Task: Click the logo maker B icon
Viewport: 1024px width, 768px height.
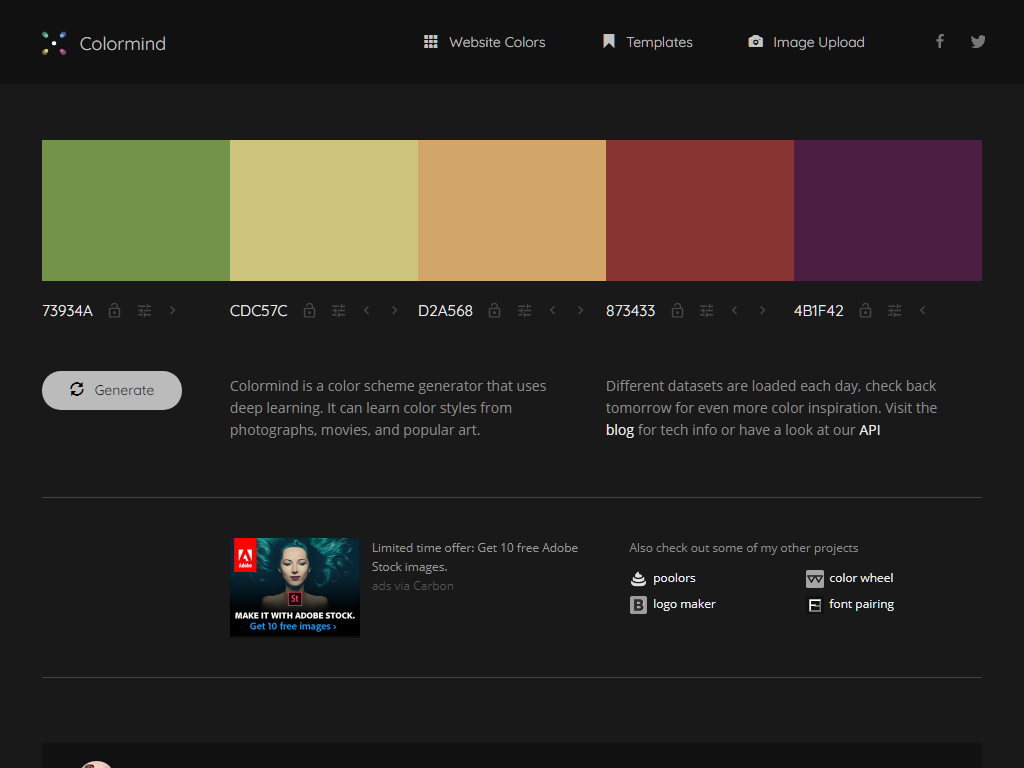Action: 638,605
